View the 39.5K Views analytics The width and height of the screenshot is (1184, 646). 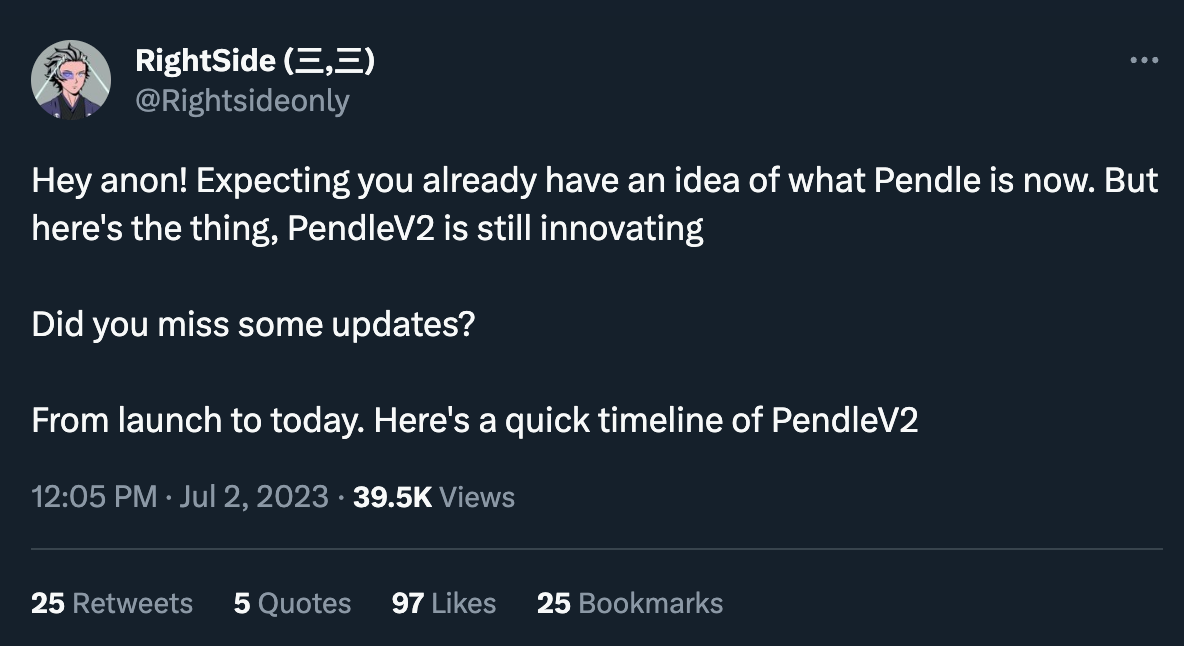click(434, 496)
